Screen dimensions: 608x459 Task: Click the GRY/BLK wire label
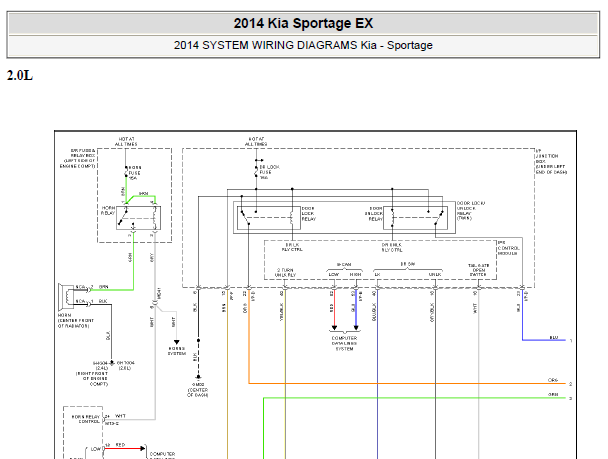(432, 312)
